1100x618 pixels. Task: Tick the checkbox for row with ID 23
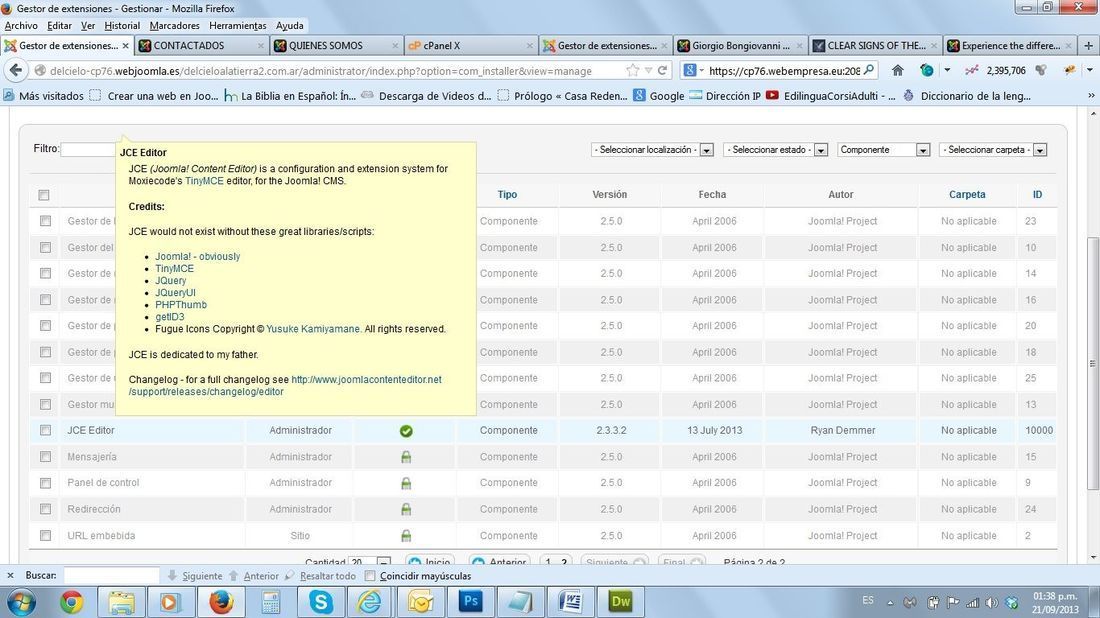click(46, 221)
